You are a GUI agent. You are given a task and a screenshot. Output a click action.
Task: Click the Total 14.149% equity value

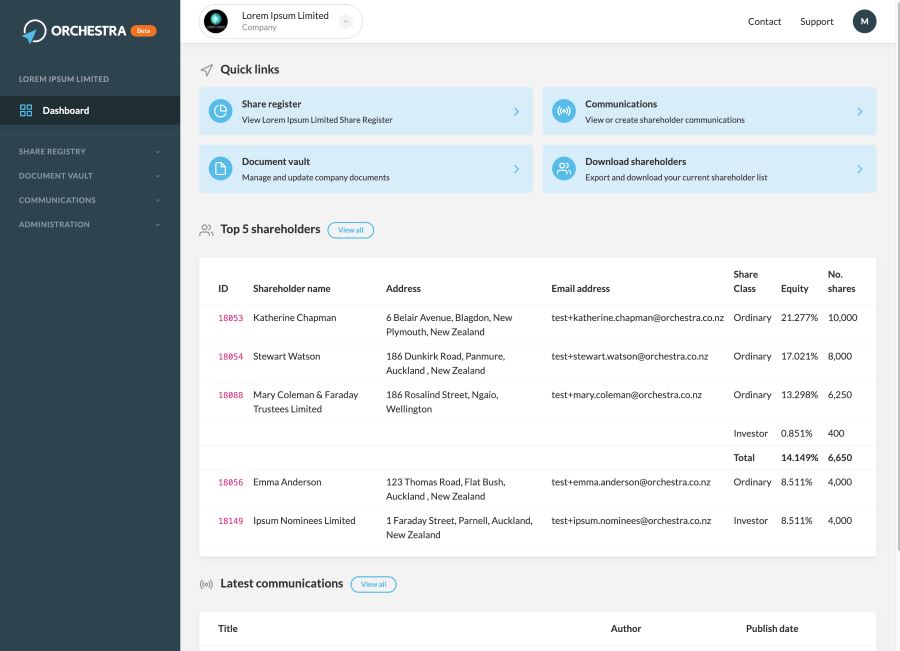click(x=799, y=458)
